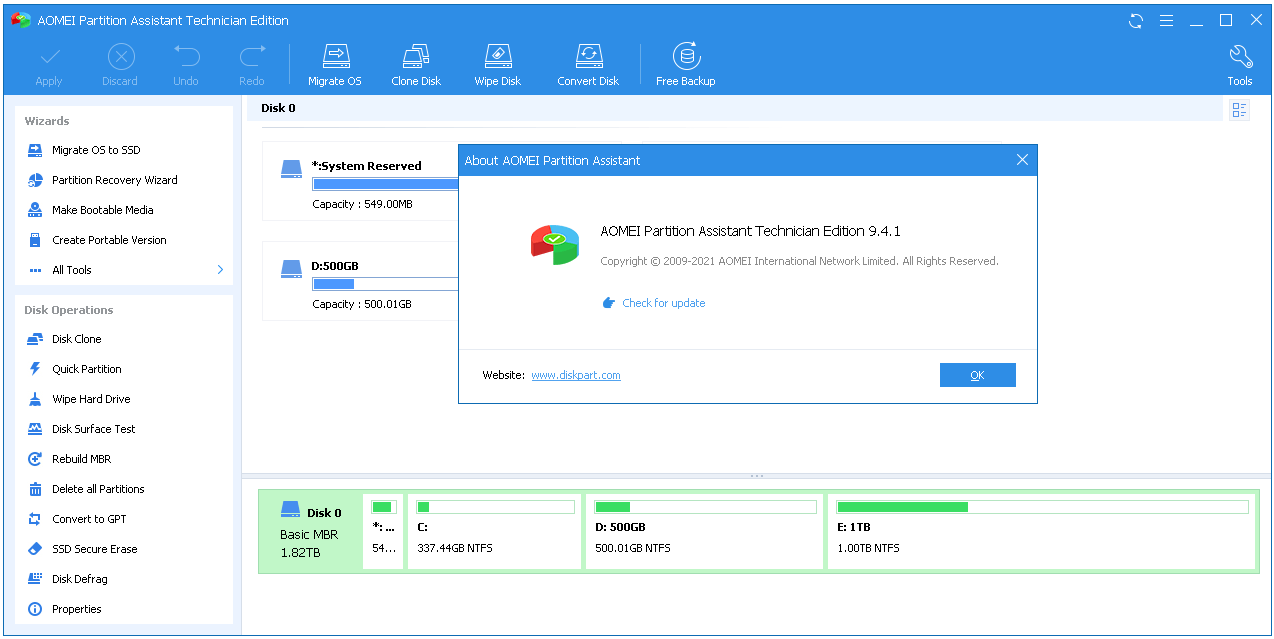Click Capacity : 549.00MB text
The width and height of the screenshot is (1274, 639).
362,204
